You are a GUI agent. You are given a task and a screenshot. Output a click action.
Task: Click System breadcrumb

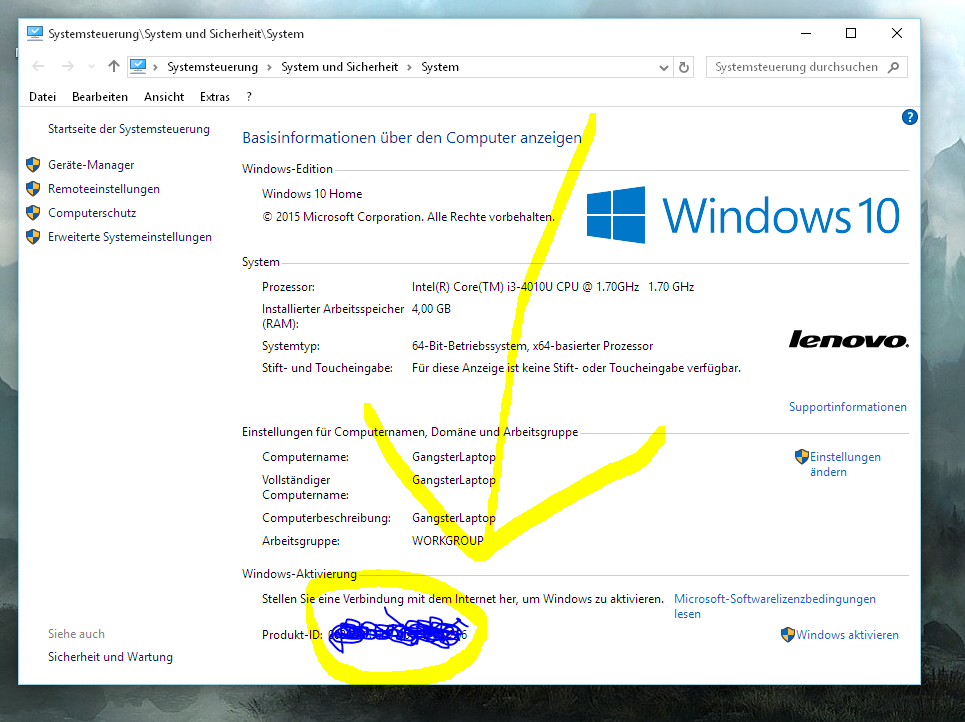pyautogui.click(x=440, y=67)
